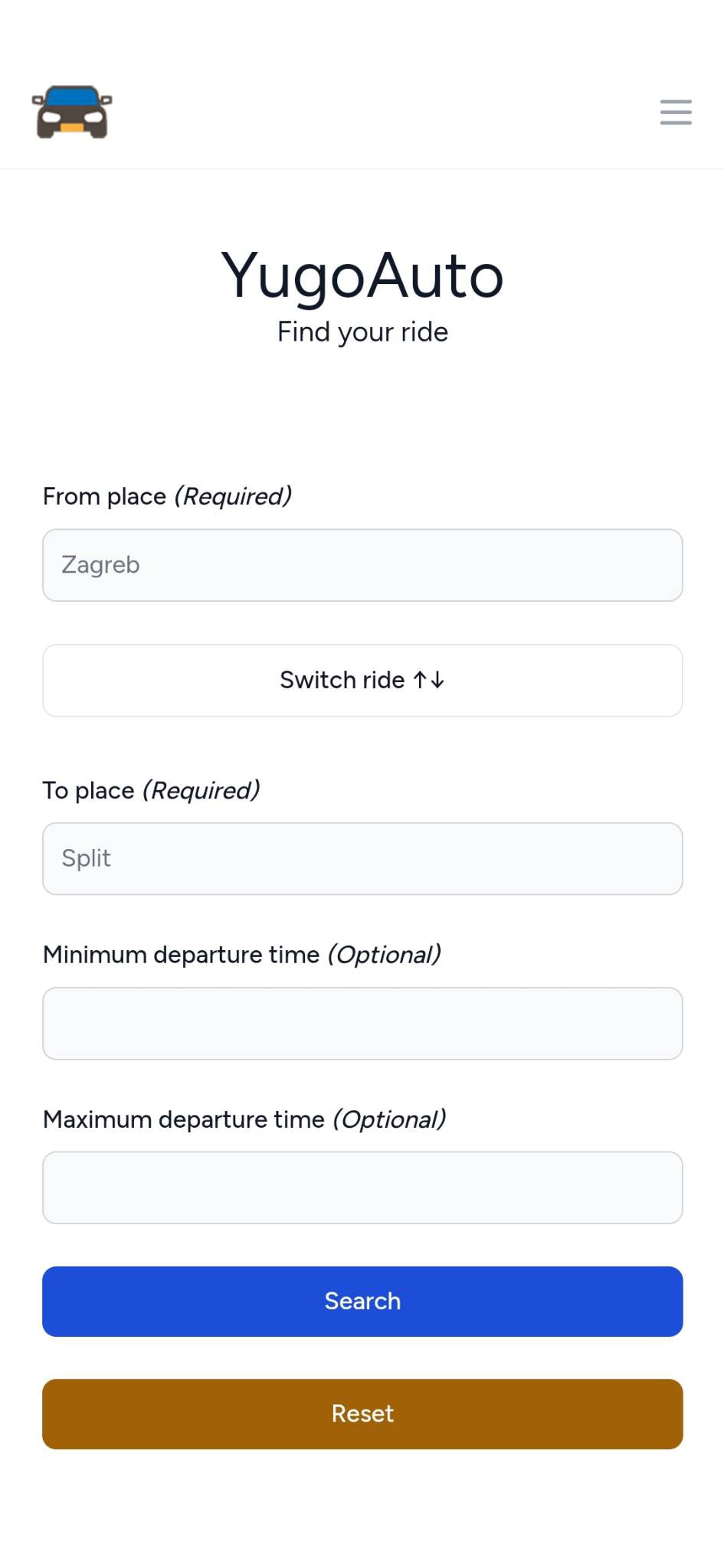Click the To place label
The image size is (724, 1568).
coord(89,790)
